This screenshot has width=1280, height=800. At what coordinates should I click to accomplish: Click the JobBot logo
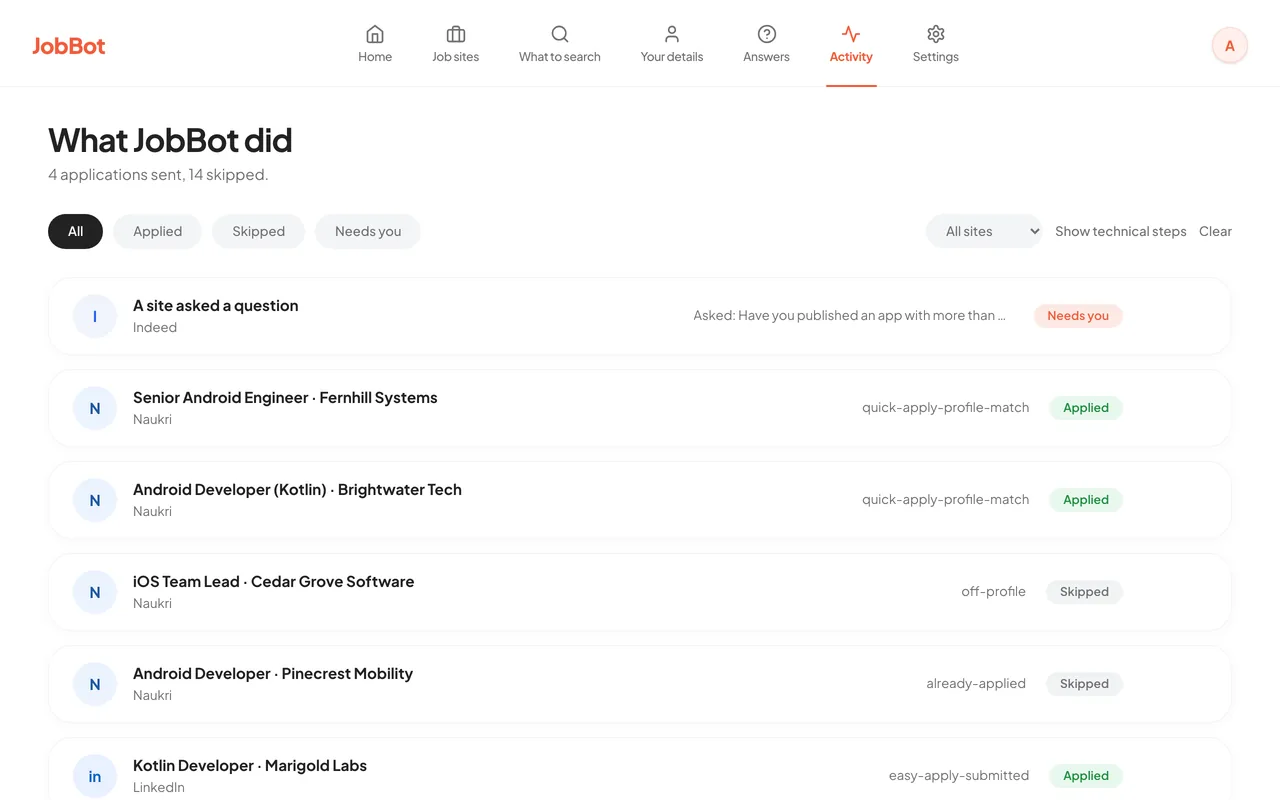[x=69, y=45]
